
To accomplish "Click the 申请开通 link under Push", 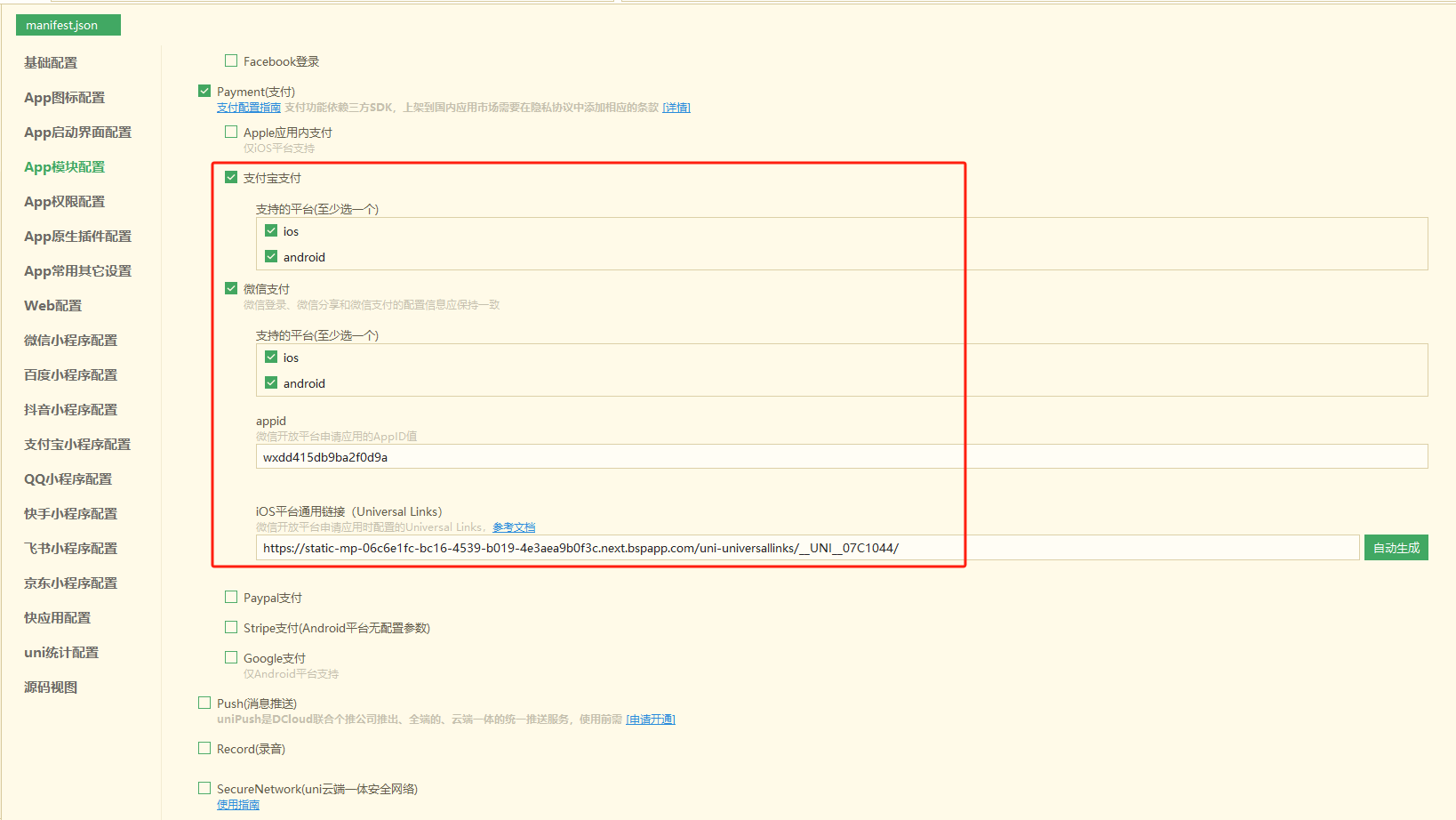I will coord(651,720).
